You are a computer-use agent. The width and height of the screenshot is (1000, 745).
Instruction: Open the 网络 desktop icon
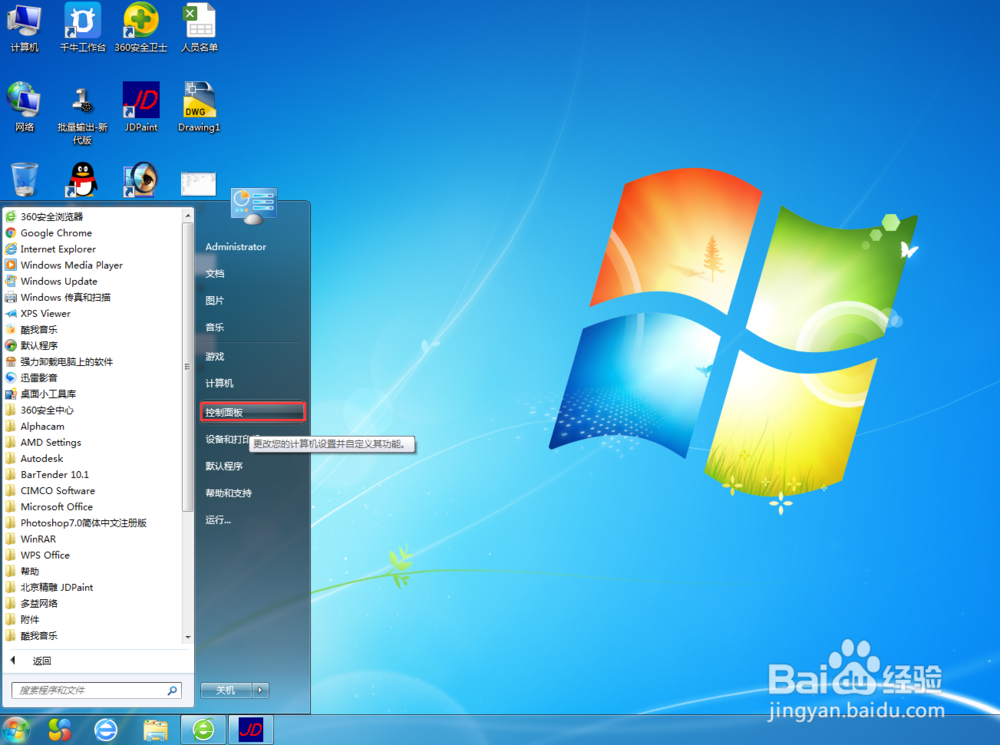tap(24, 107)
